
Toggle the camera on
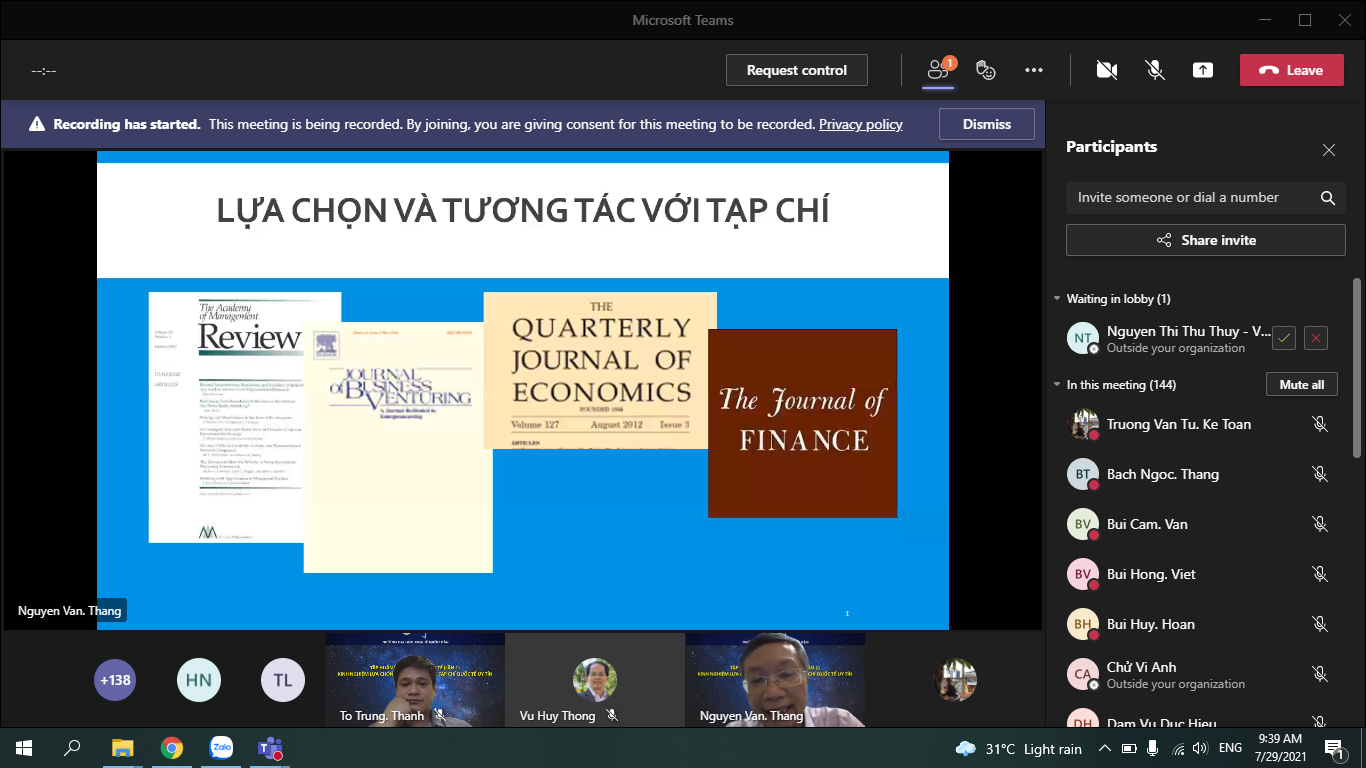point(1106,70)
